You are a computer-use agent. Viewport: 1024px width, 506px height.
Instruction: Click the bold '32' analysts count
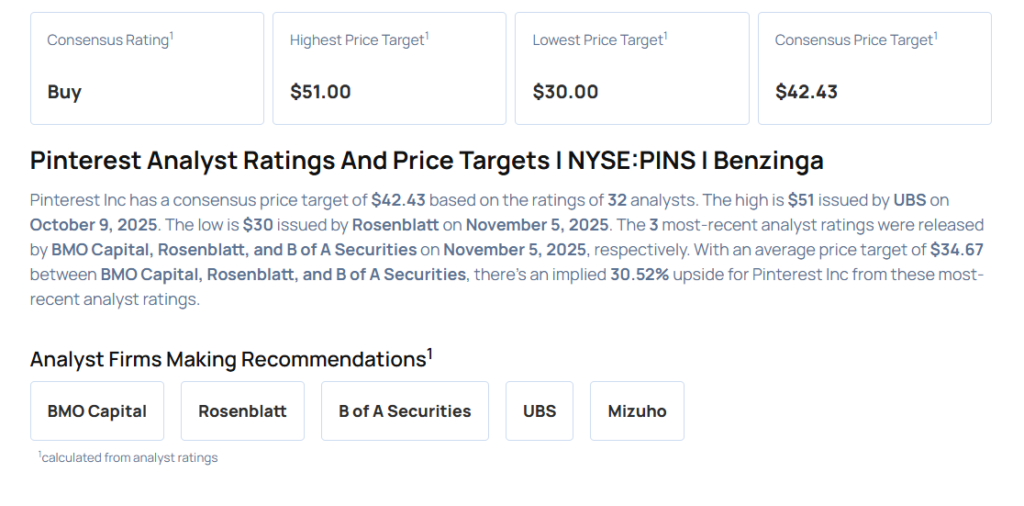(617, 200)
